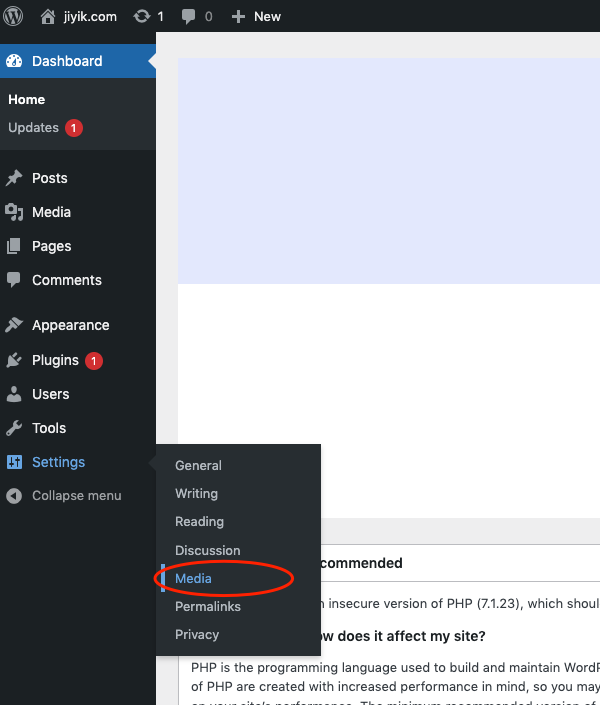Click the Media library icon in sidebar
The image size is (600, 705).
tap(14, 212)
